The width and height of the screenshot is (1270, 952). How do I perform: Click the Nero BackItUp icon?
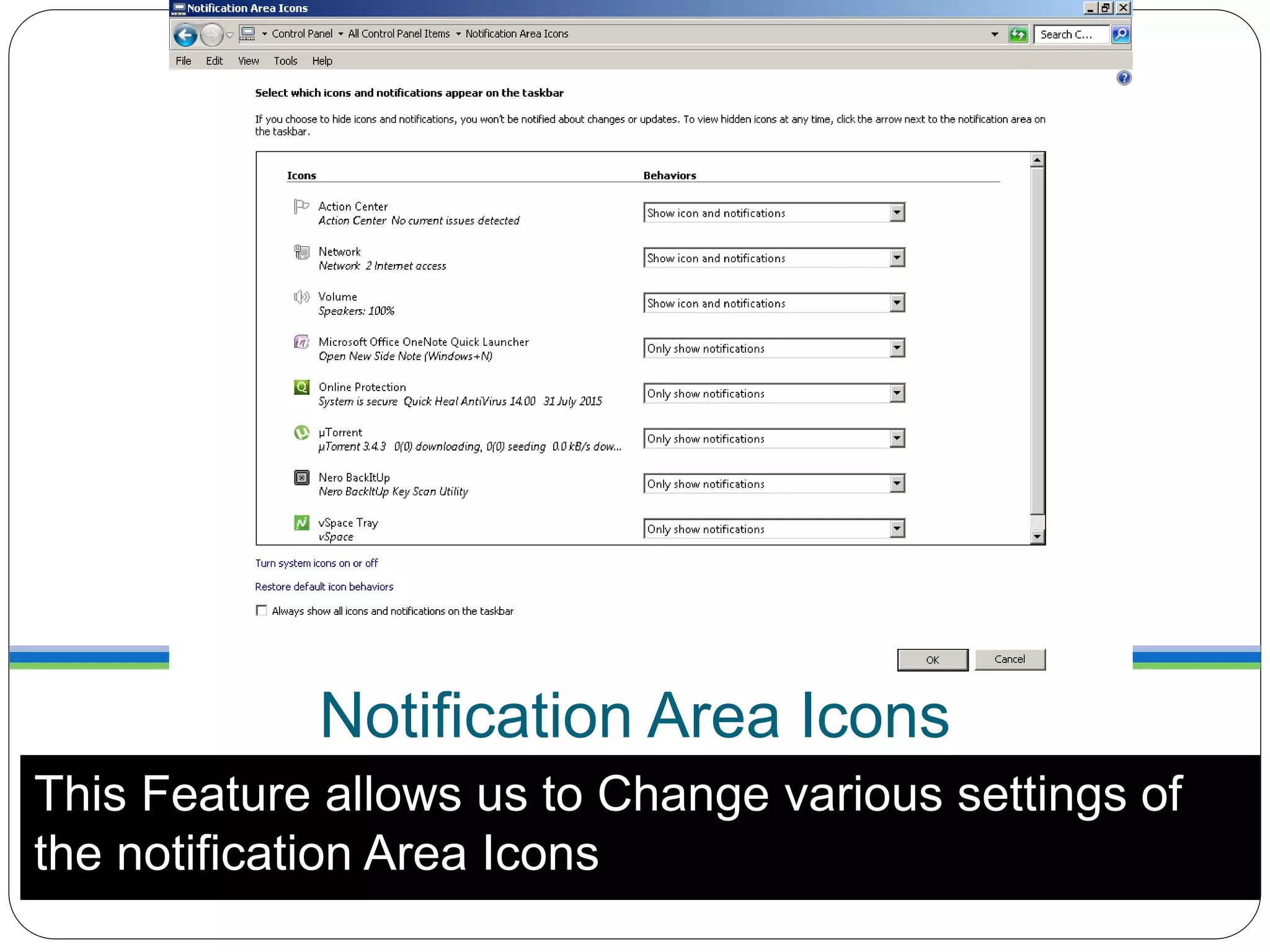pyautogui.click(x=301, y=478)
